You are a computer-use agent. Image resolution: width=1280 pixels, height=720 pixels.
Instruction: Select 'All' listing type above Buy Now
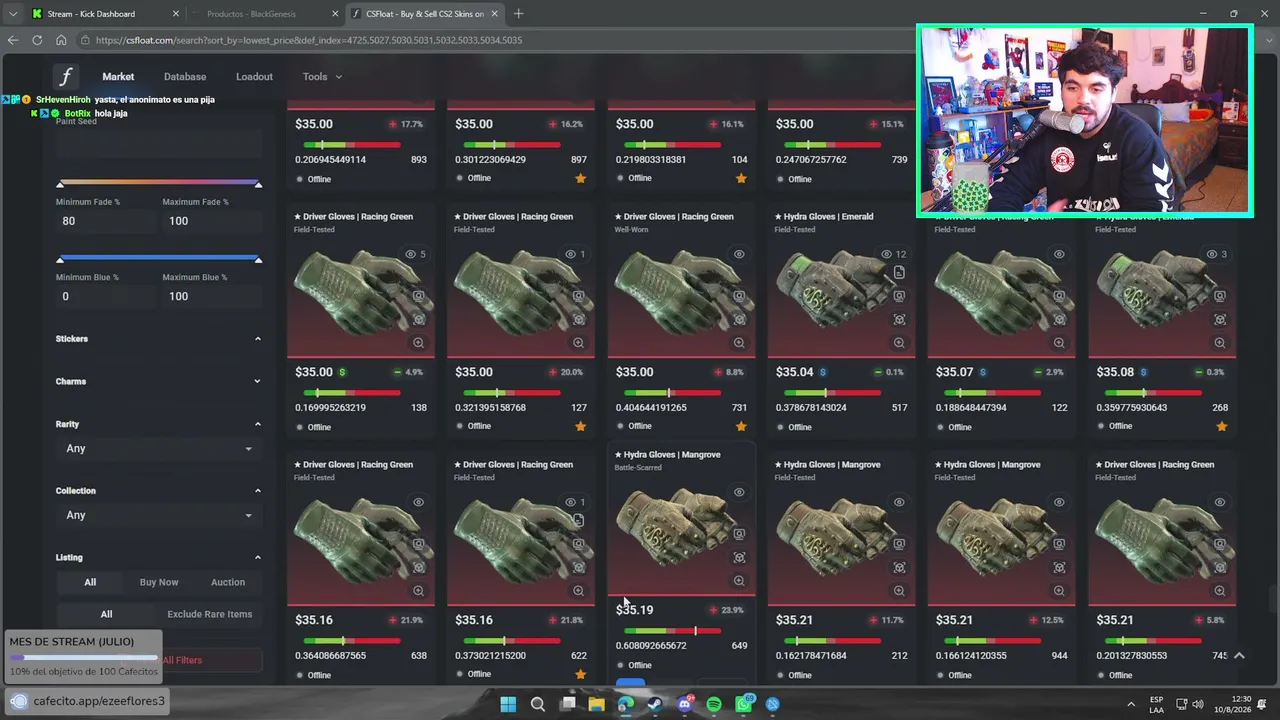pos(90,582)
